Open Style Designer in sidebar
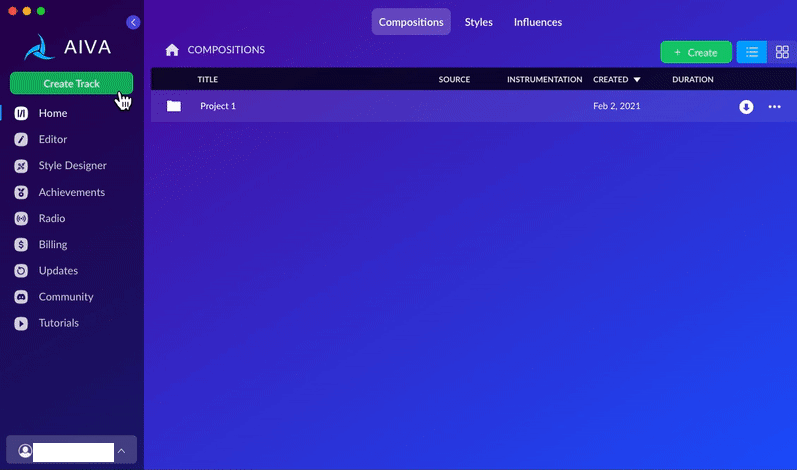The height and width of the screenshot is (470, 797). pos(72,166)
